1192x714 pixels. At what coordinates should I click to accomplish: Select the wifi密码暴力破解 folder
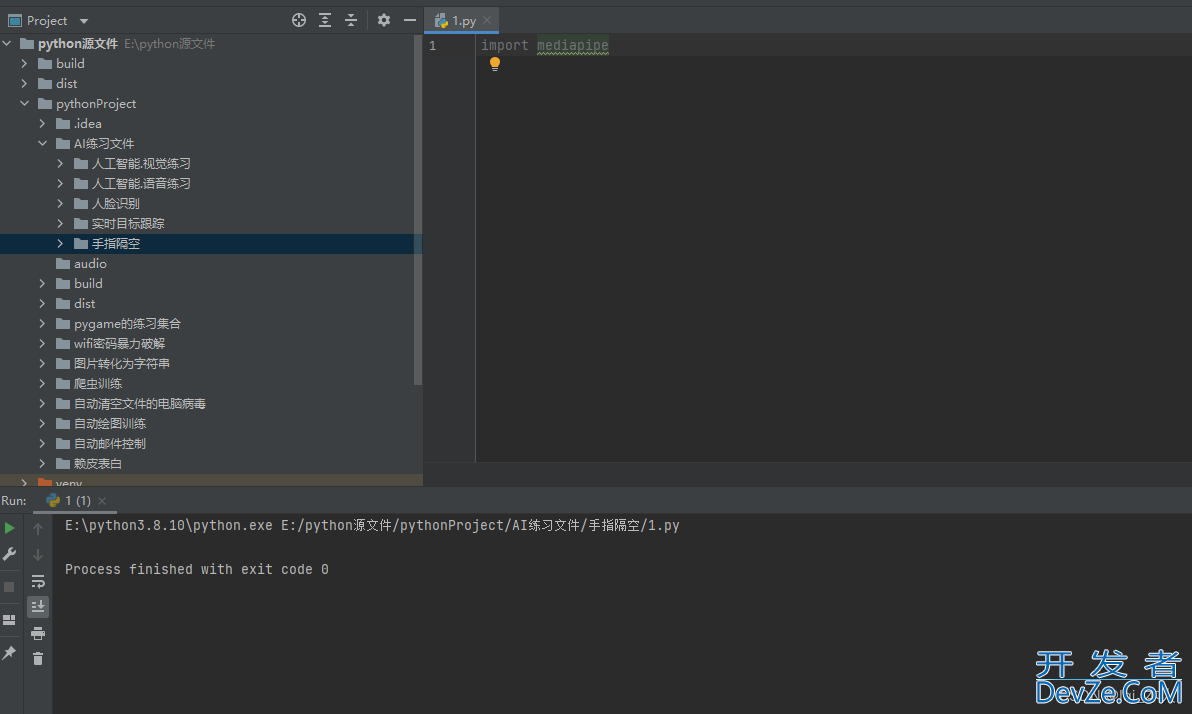tap(119, 344)
